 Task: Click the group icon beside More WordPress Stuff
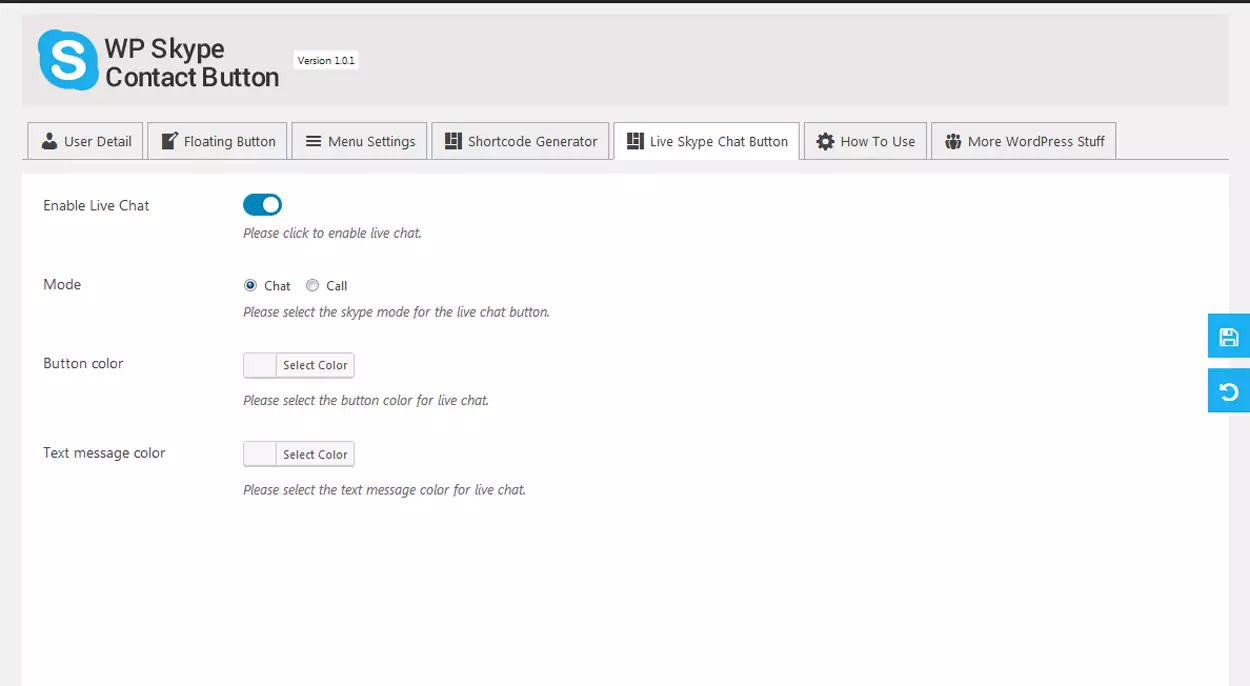[951, 141]
